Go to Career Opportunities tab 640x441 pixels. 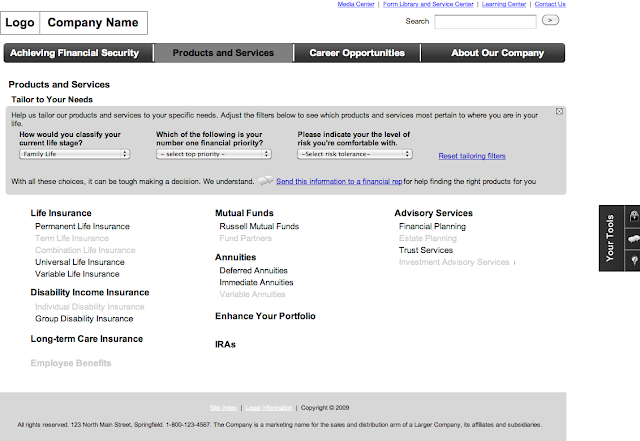click(357, 53)
